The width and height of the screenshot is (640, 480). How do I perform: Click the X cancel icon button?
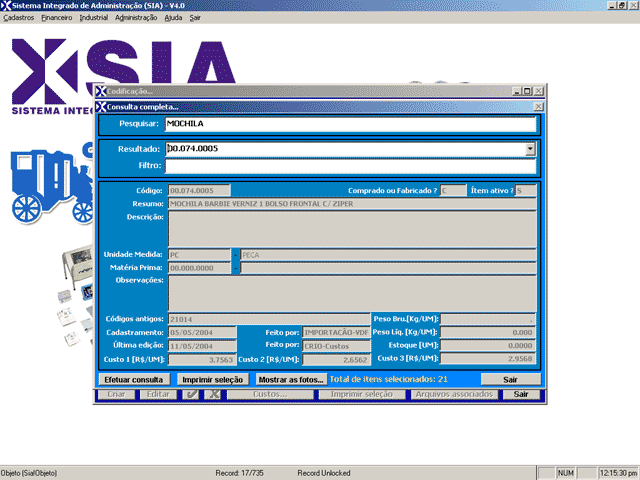[212, 395]
